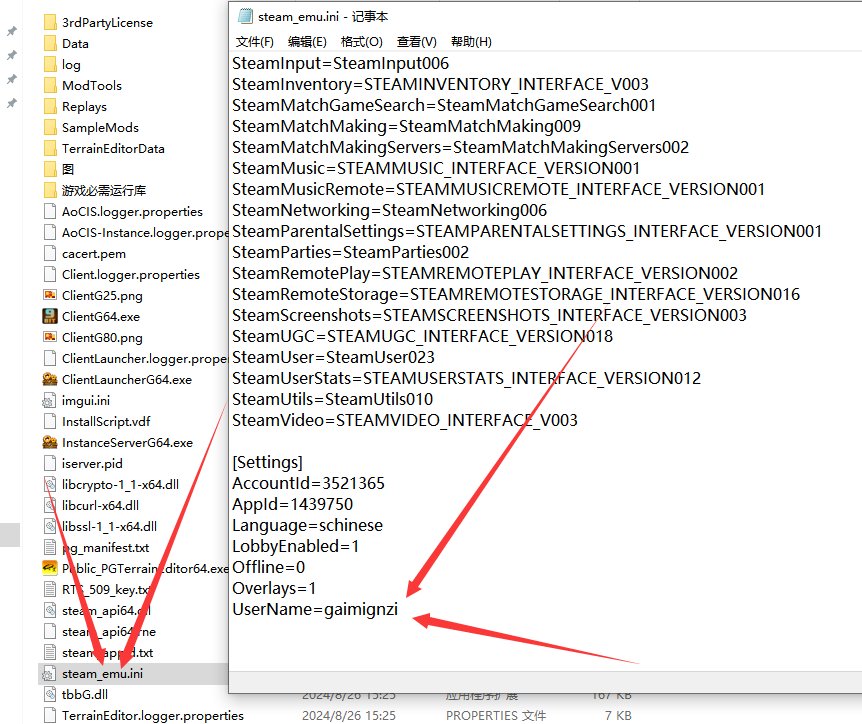Select the libcurl-x64.dll file icon
Screen dimensions: 862x724
50,505
